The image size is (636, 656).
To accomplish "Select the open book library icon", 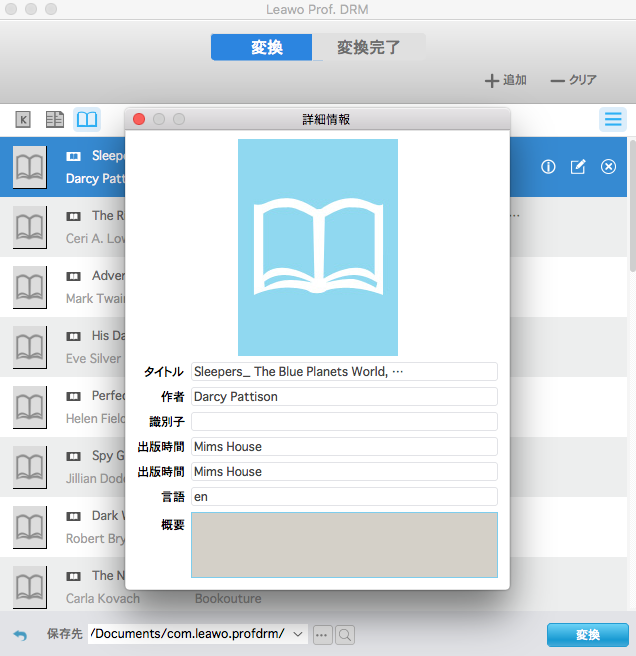I will [x=88, y=120].
